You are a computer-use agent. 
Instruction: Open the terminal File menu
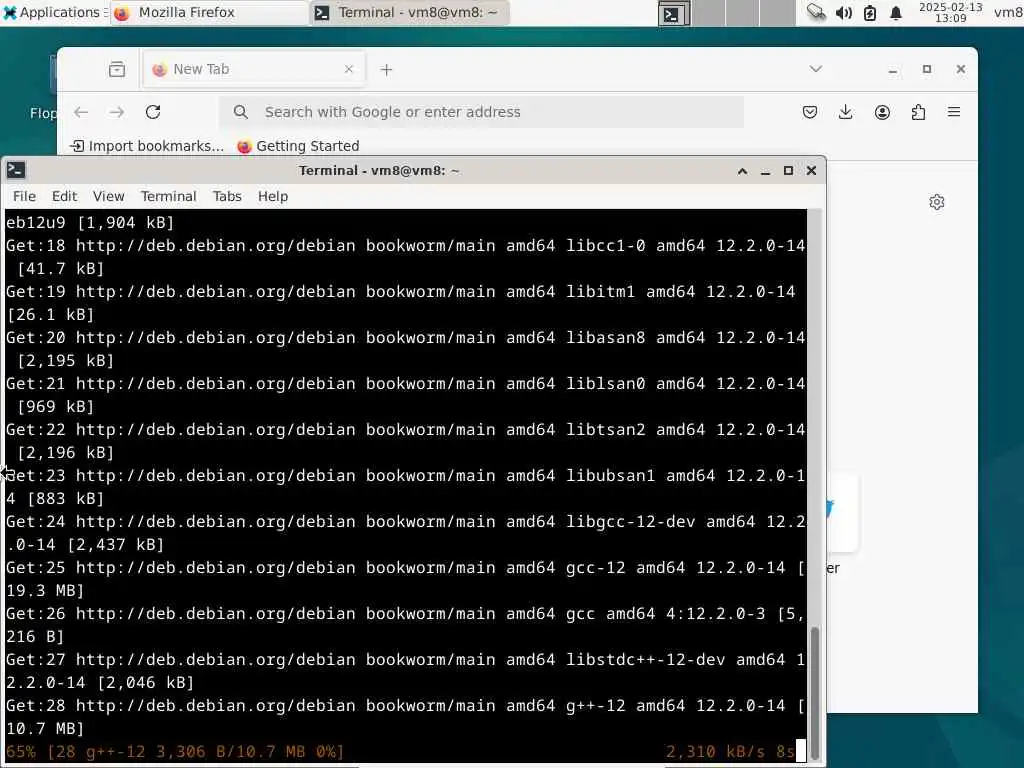tap(24, 197)
